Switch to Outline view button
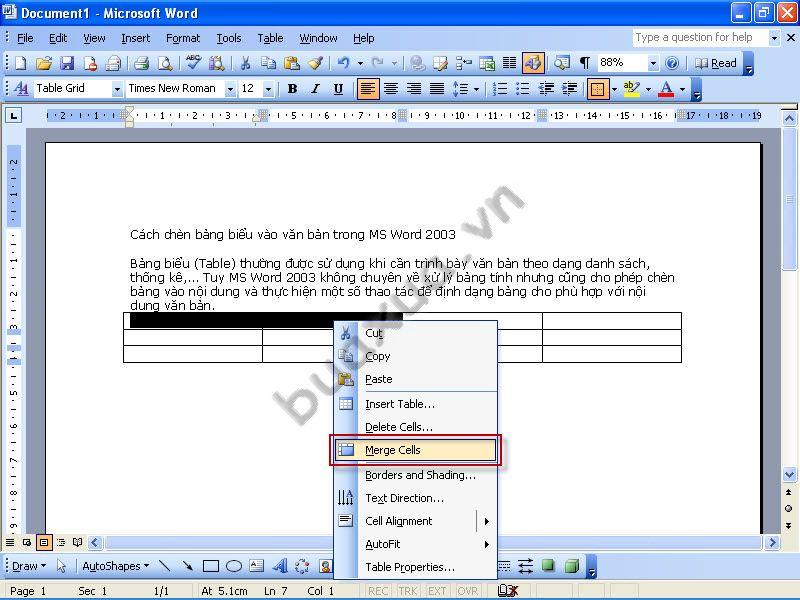Viewport: 800px width, 600px height. 61,542
